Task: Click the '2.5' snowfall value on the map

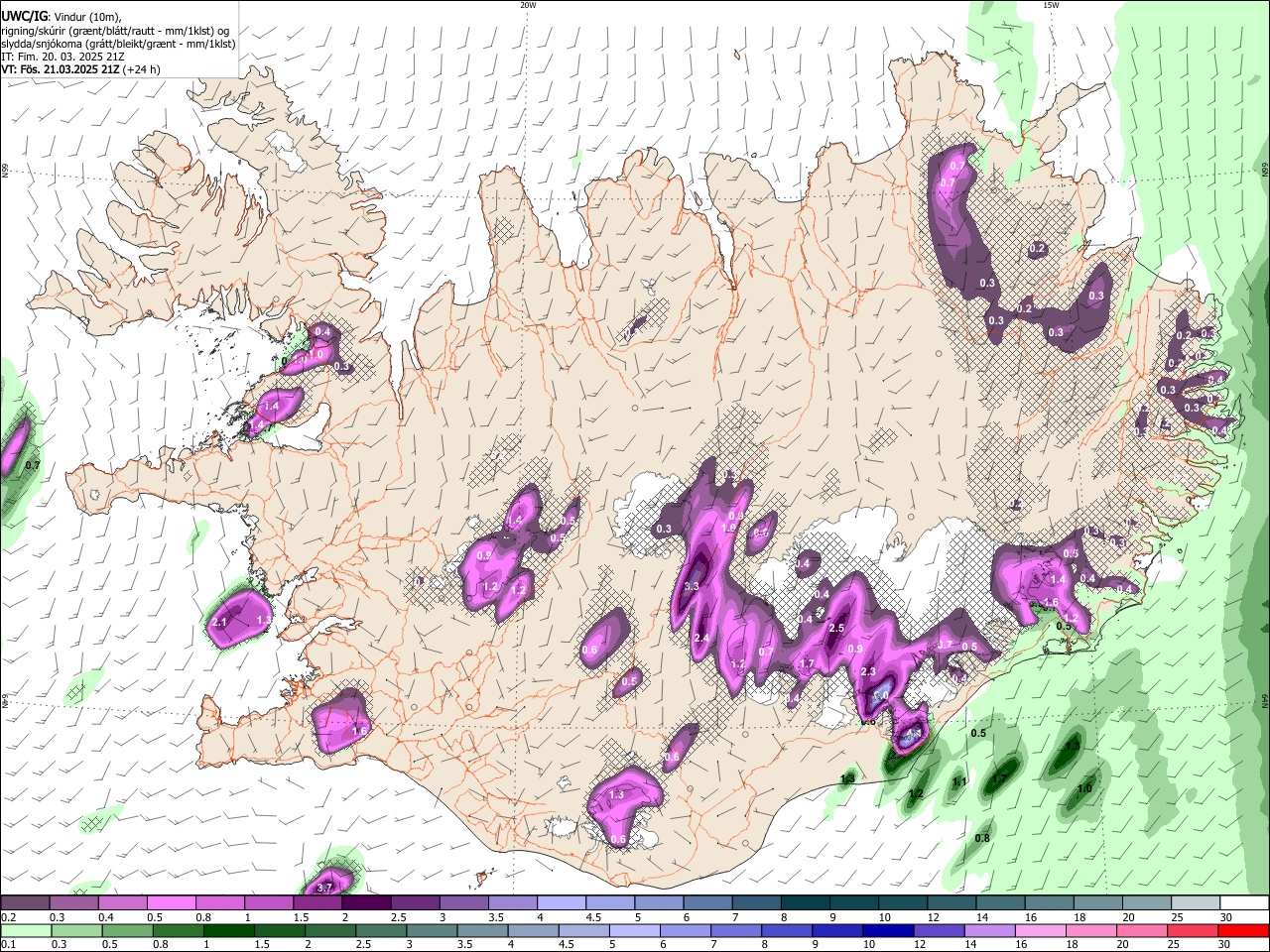Action: pos(836,628)
